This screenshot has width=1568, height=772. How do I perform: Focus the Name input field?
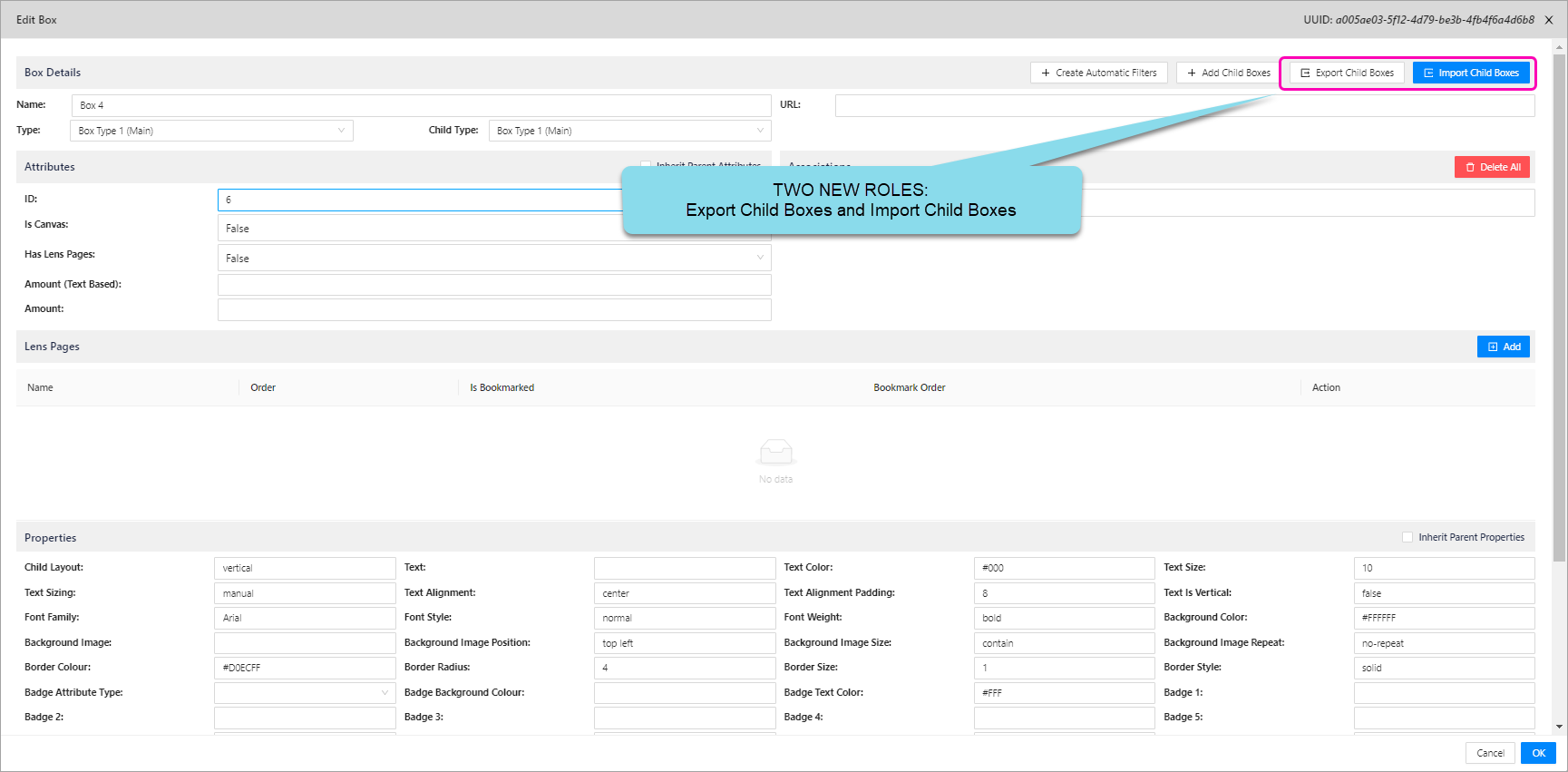[x=422, y=105]
